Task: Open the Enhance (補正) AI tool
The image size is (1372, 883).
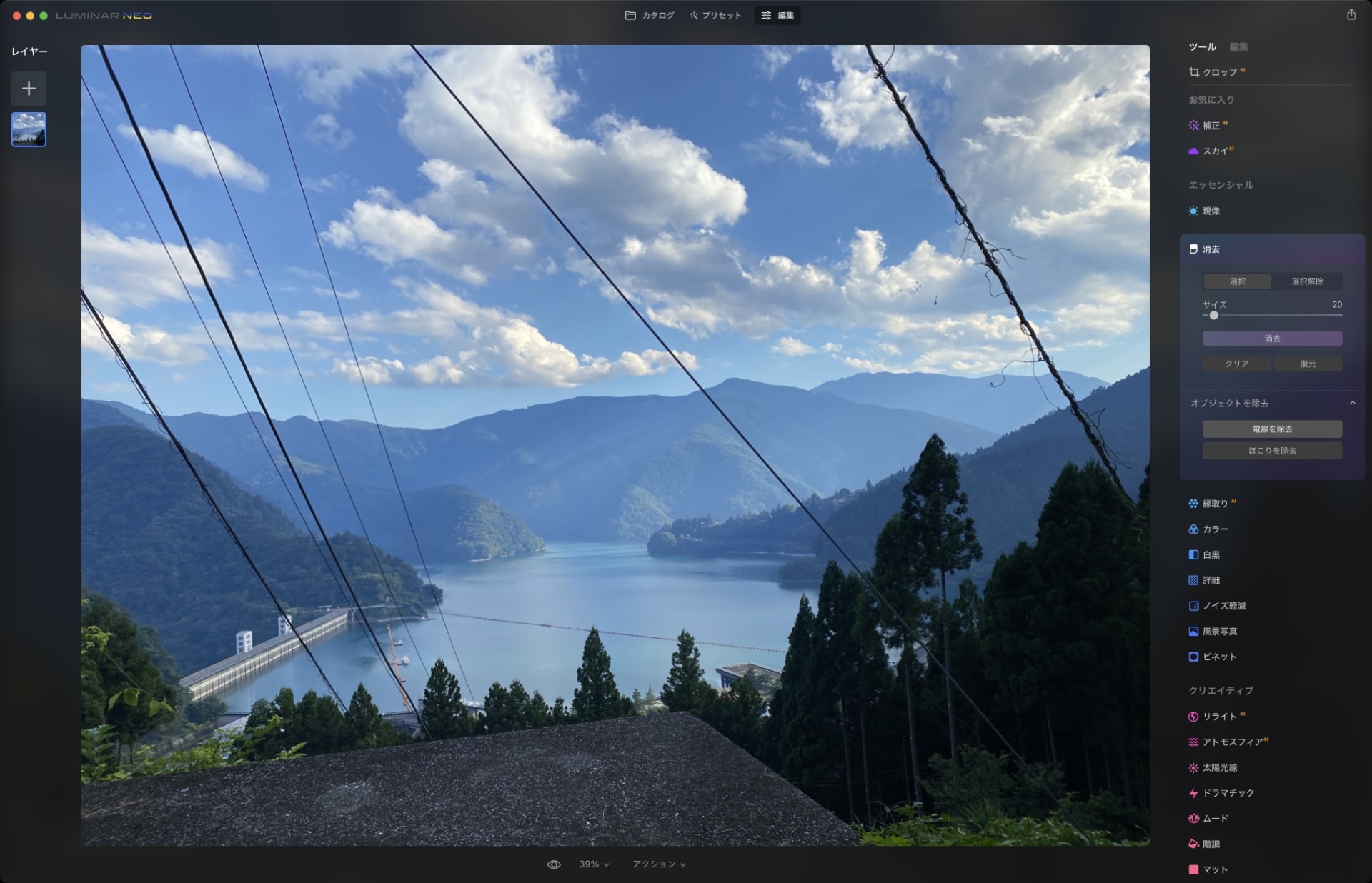Action: tap(1211, 125)
